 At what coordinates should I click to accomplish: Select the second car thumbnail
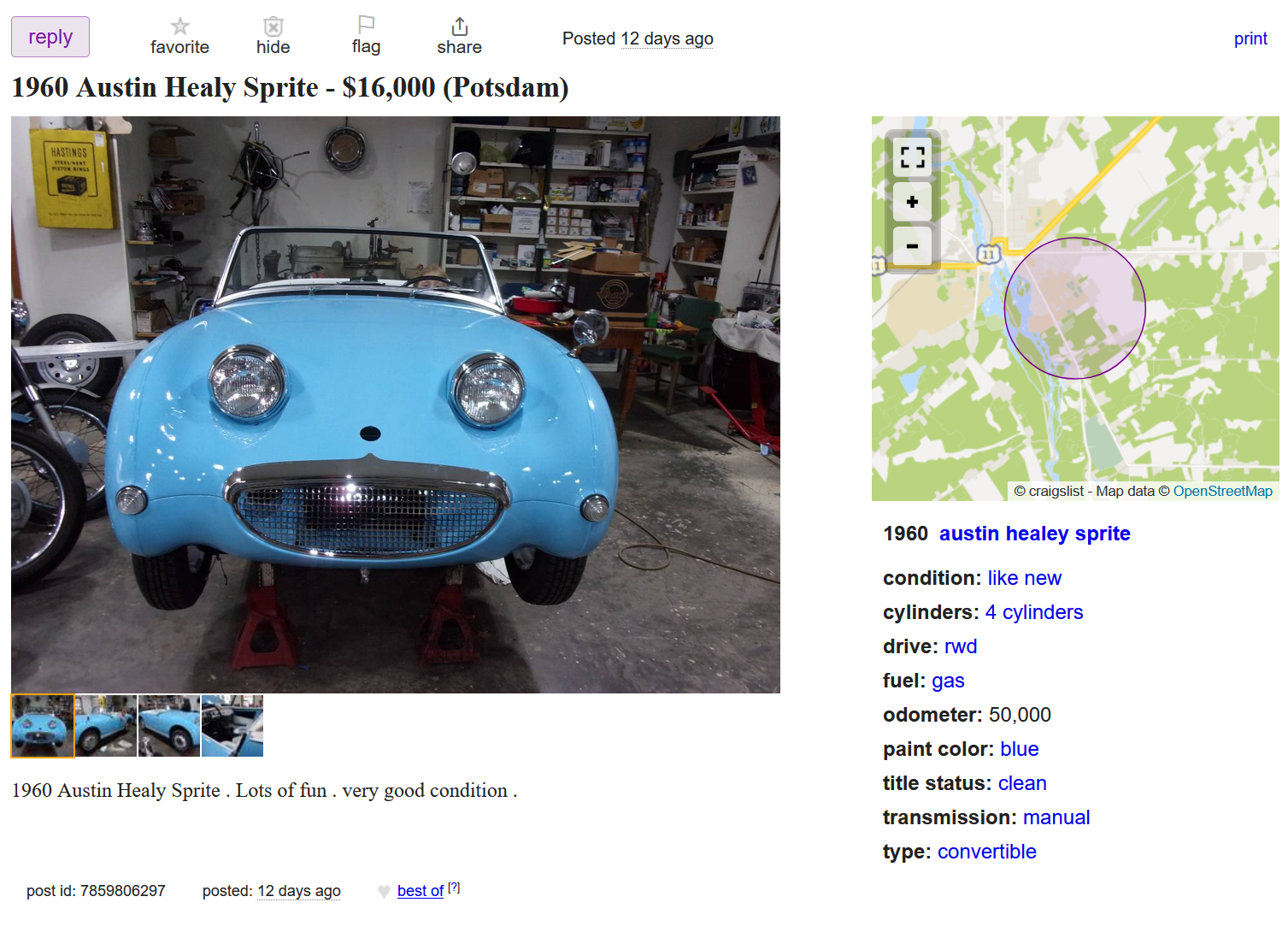pyautogui.click(x=106, y=726)
